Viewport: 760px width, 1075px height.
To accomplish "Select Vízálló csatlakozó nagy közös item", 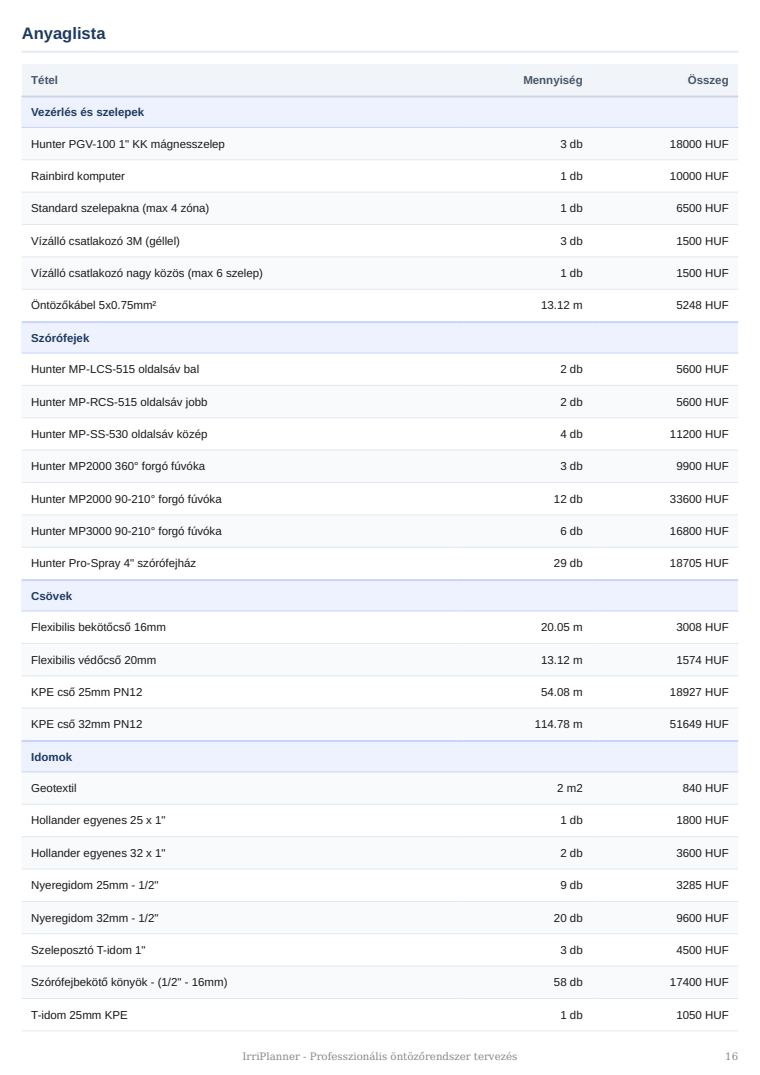I will [x=147, y=273].
